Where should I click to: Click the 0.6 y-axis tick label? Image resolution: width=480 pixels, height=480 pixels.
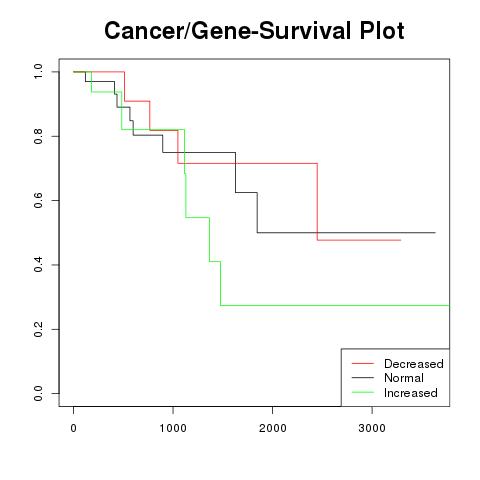tap(38, 200)
